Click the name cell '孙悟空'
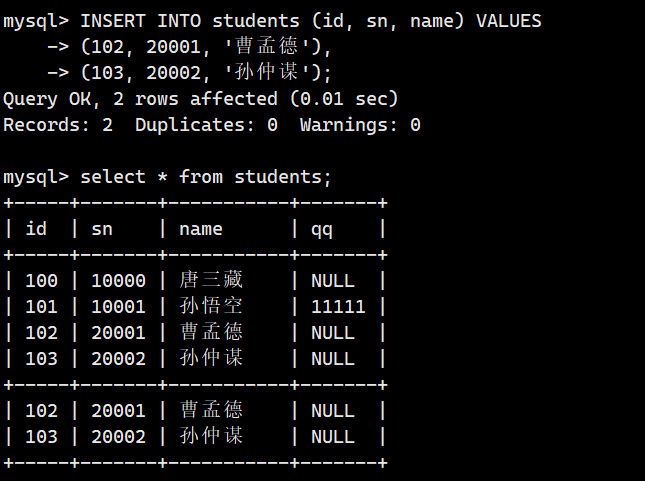 211,306
